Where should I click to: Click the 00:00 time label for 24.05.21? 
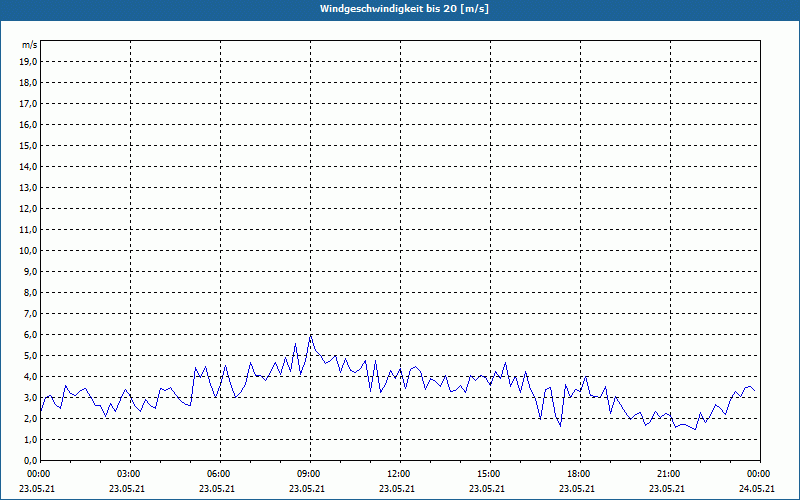click(759, 474)
